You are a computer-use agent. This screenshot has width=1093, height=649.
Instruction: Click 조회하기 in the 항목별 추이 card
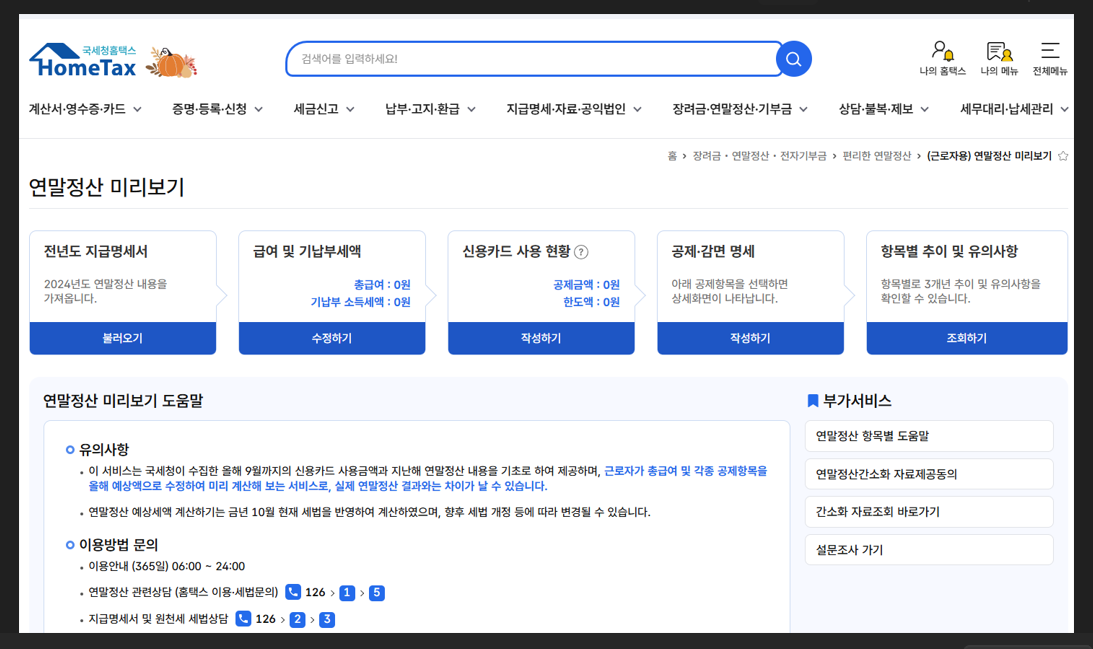click(x=966, y=339)
